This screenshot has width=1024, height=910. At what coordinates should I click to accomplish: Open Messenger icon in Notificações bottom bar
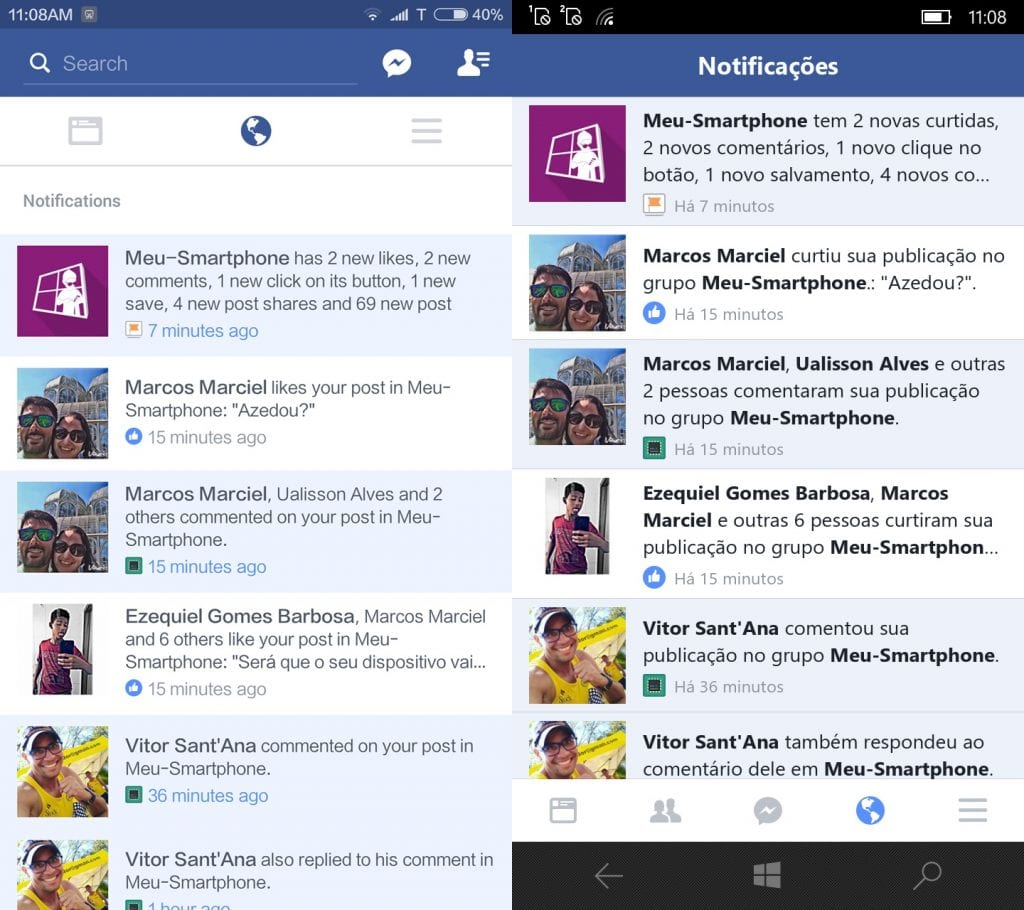[768, 811]
